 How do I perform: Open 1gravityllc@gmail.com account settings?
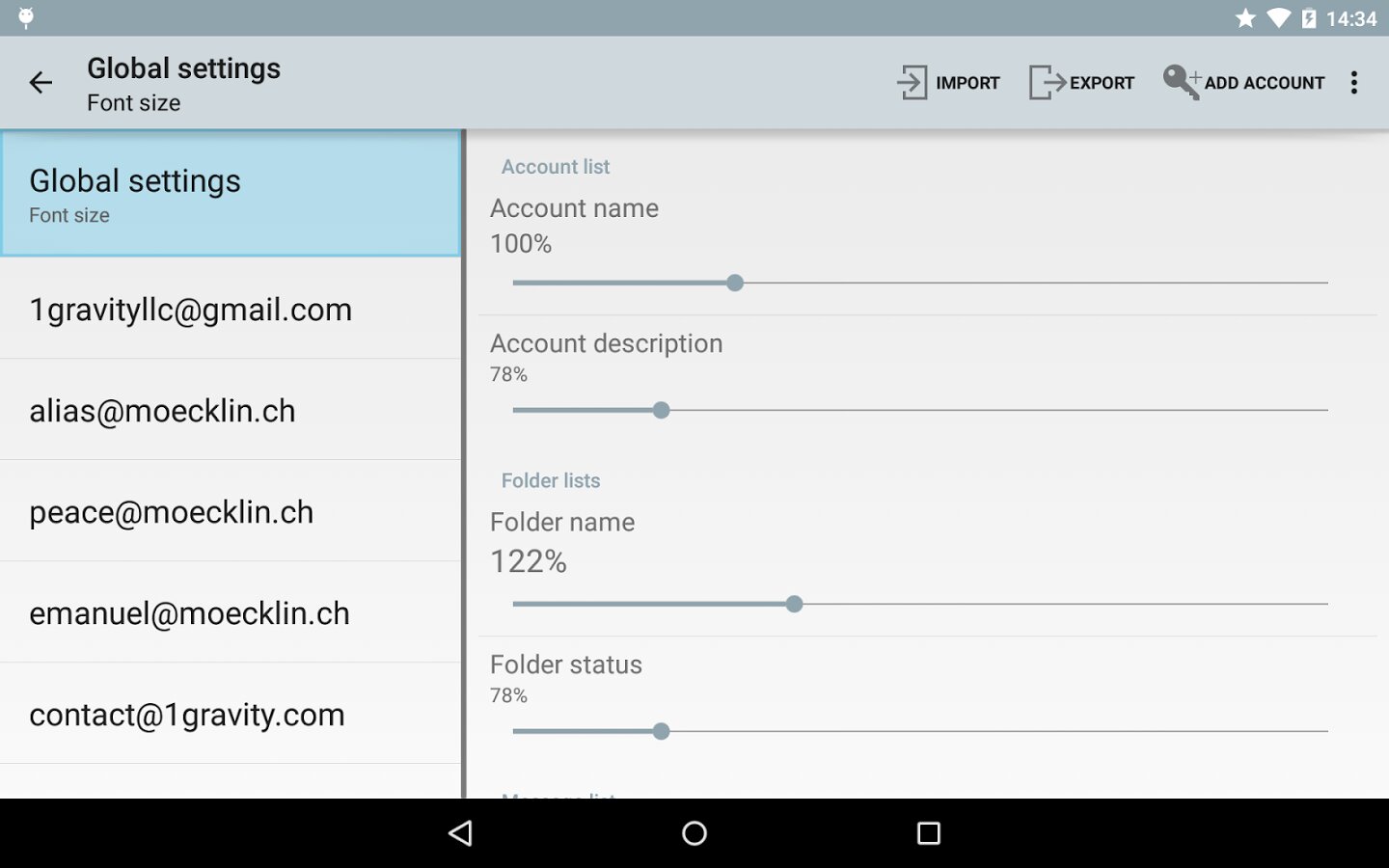231,310
